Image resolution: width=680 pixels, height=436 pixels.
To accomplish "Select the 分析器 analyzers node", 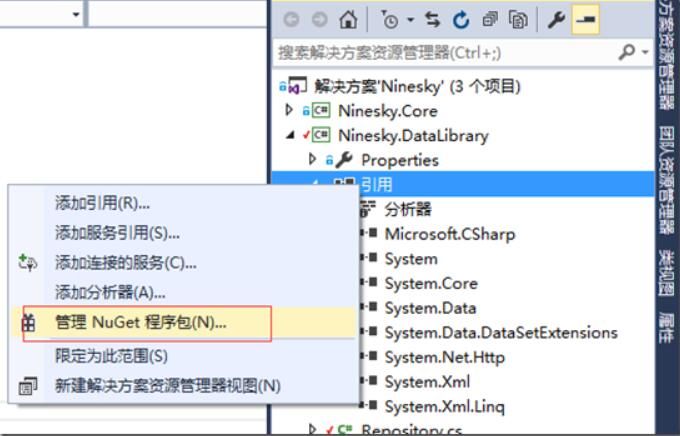I will pos(408,210).
